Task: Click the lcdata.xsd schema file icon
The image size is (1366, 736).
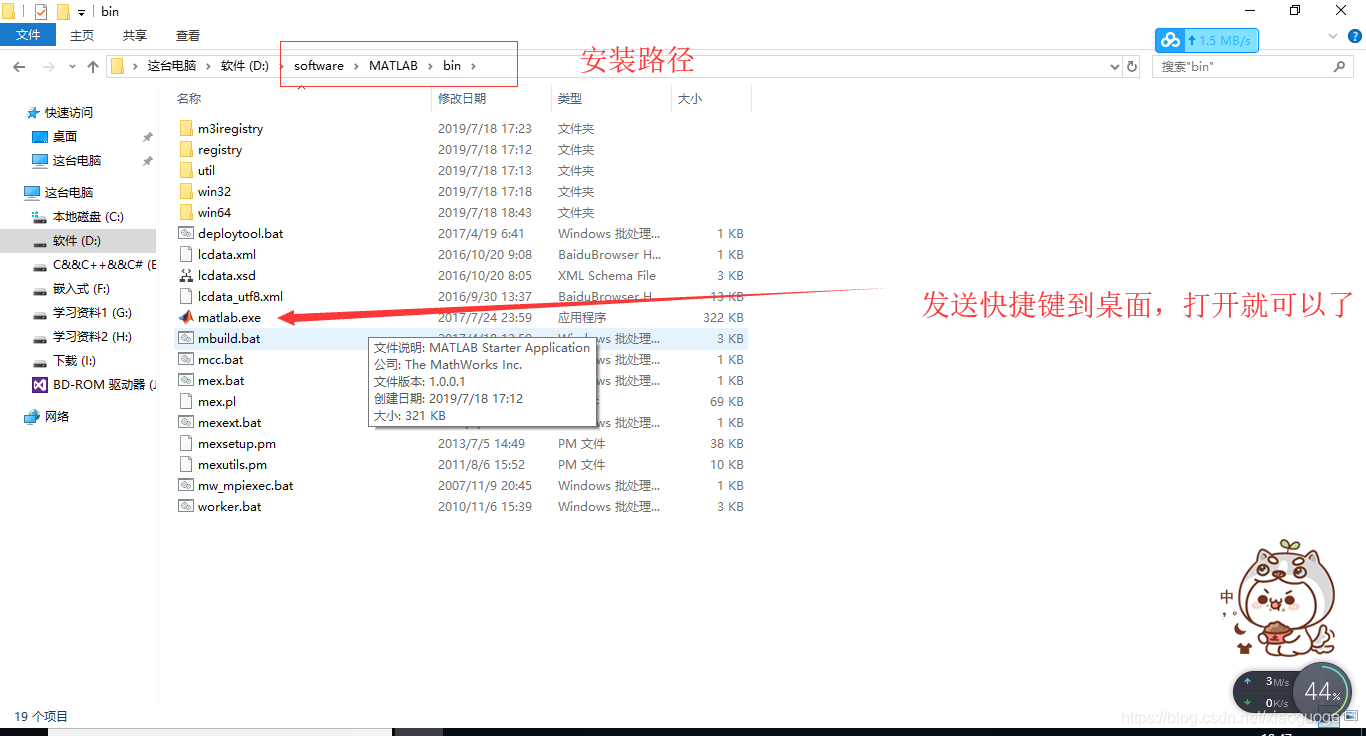Action: [185, 275]
